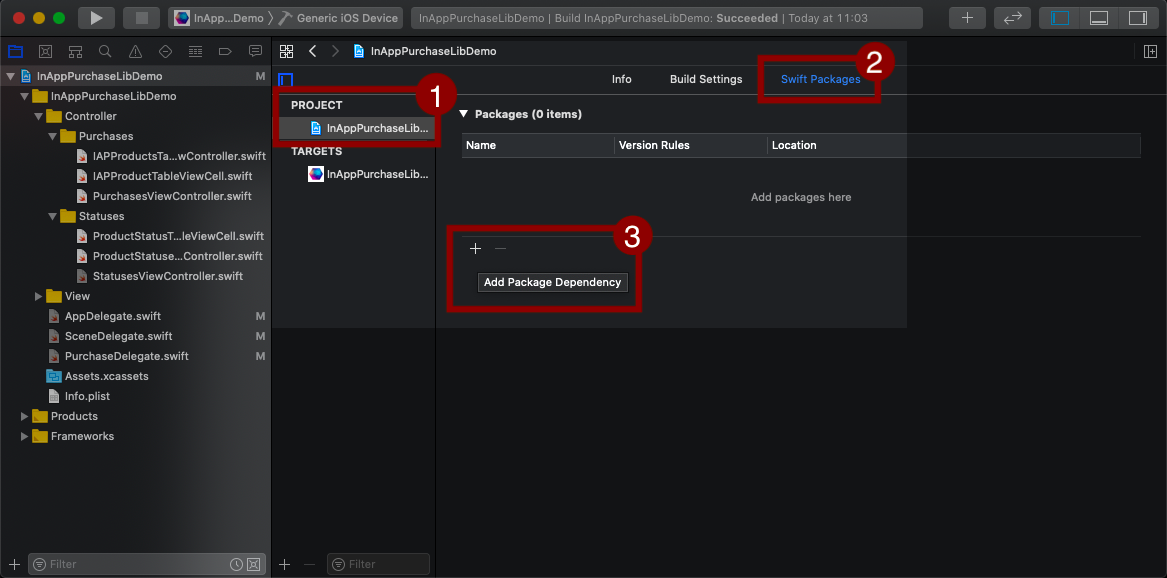Viewport: 1167px width, 578px height.
Task: Select the InAppPurchaseLib project under PROJECT
Action: click(357, 128)
